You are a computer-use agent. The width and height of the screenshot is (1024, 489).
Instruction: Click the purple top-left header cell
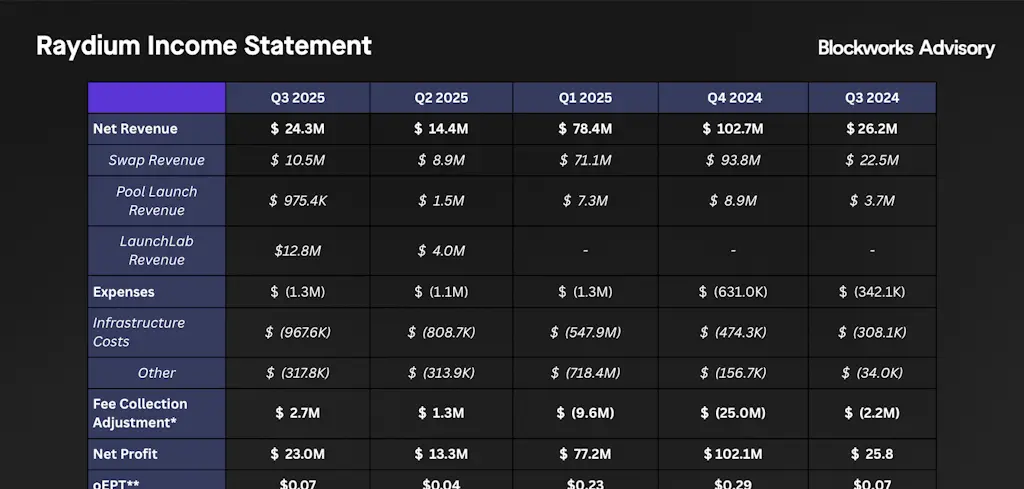[157, 98]
